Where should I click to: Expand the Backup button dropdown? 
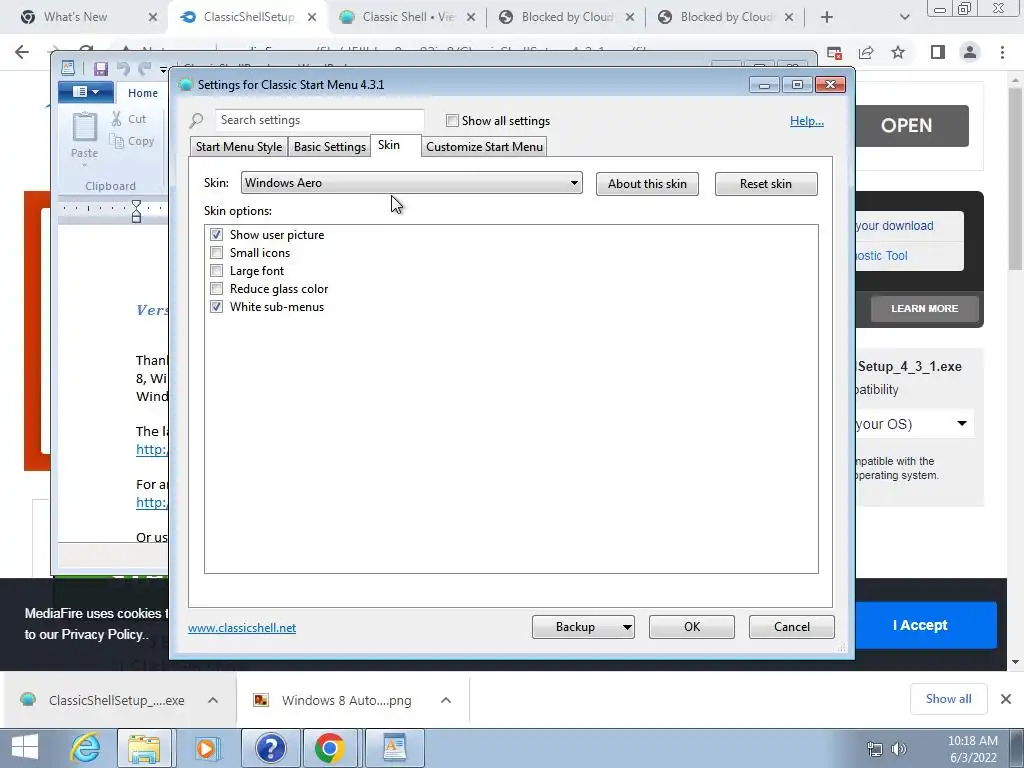(x=626, y=627)
